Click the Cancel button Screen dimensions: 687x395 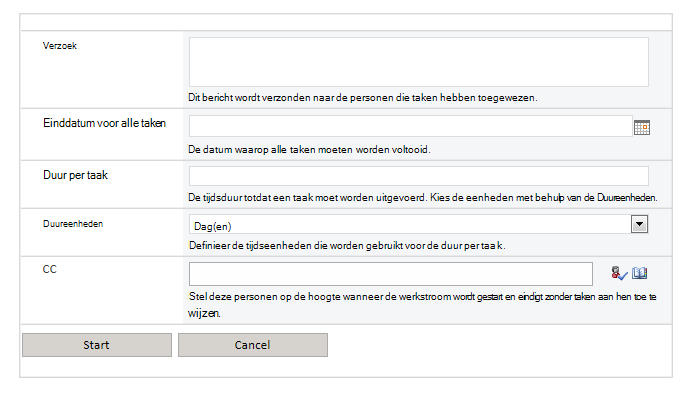pyautogui.click(x=253, y=345)
